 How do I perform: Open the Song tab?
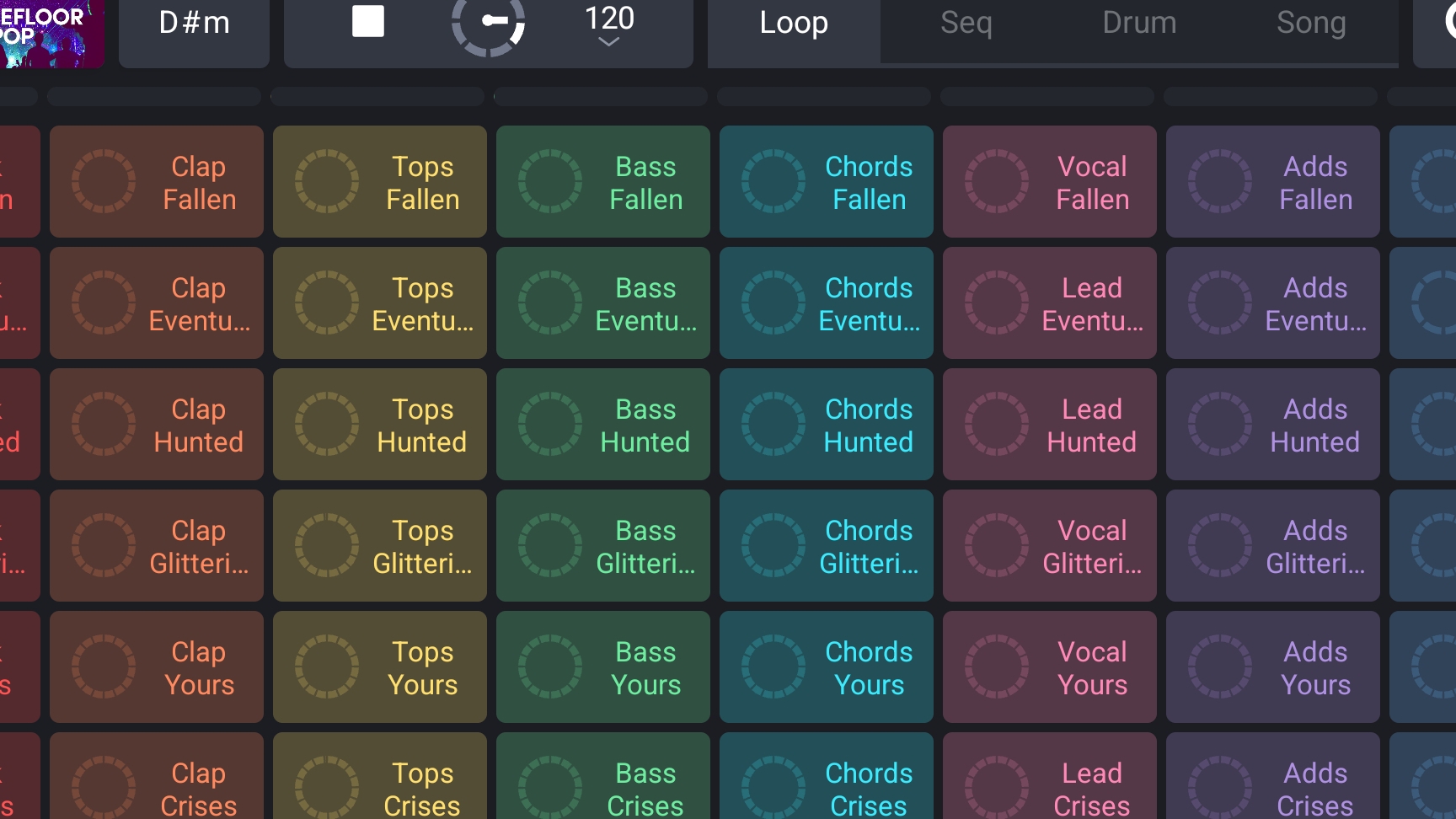coord(1311,24)
